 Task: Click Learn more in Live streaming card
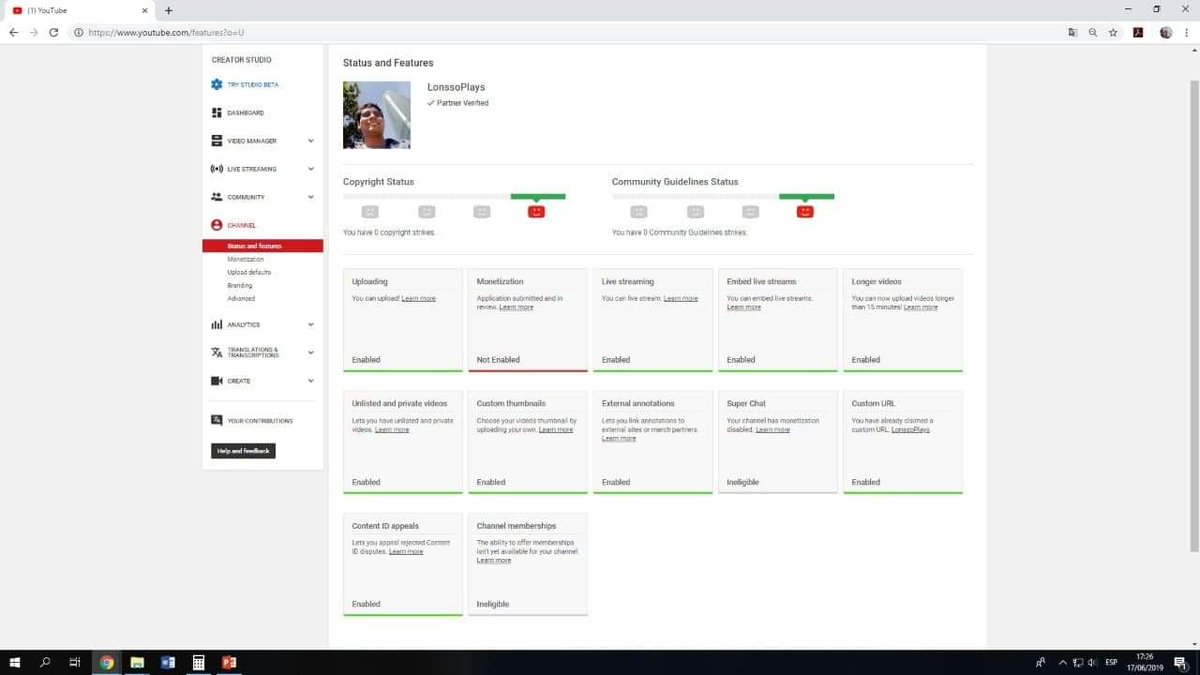click(680, 298)
